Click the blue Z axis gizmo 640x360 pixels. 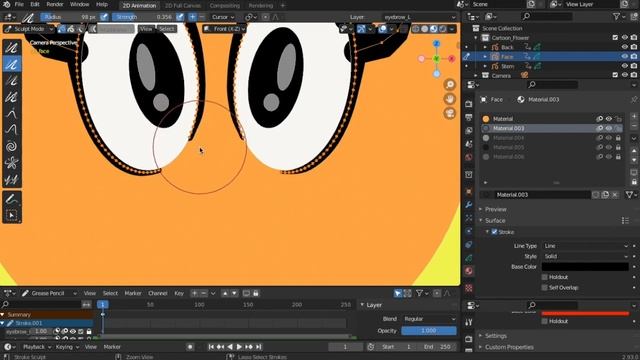[x=436, y=44]
